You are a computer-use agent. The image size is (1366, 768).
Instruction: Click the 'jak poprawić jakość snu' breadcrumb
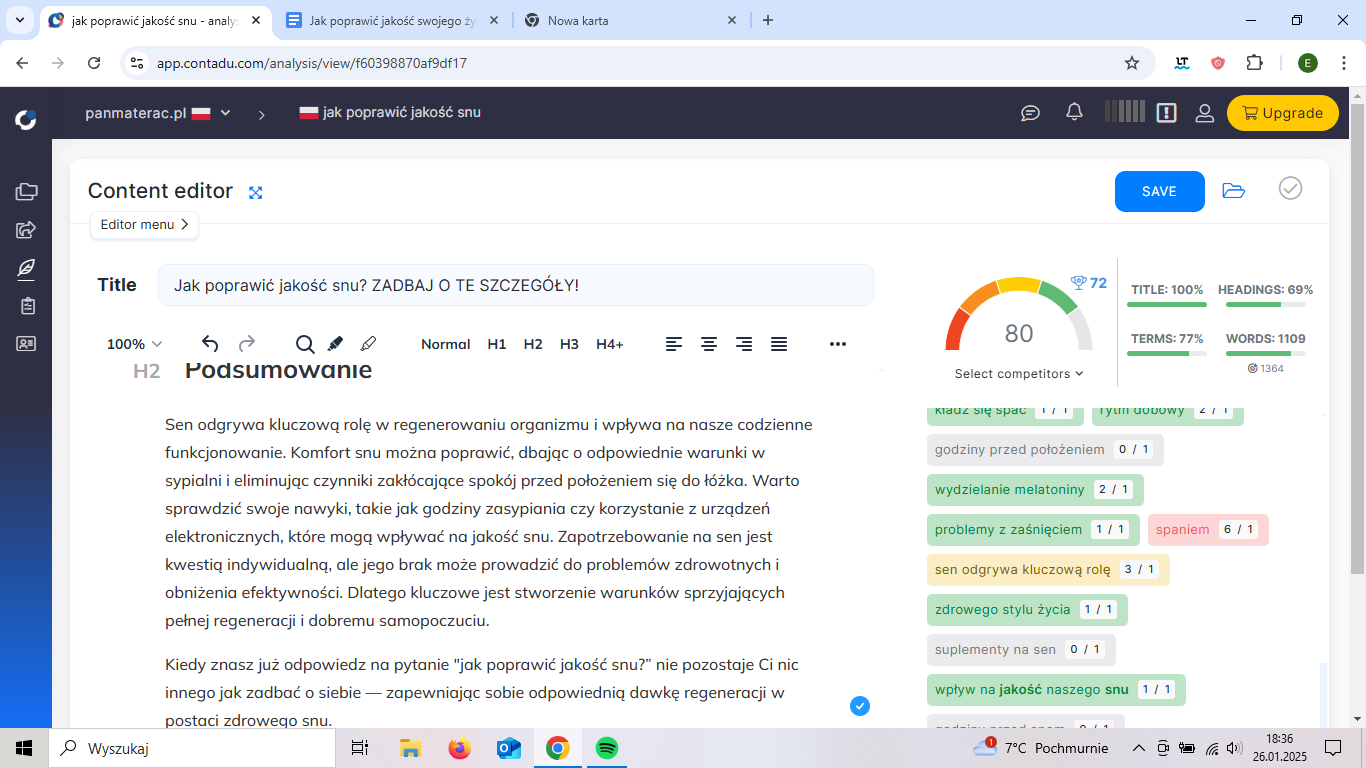(390, 112)
